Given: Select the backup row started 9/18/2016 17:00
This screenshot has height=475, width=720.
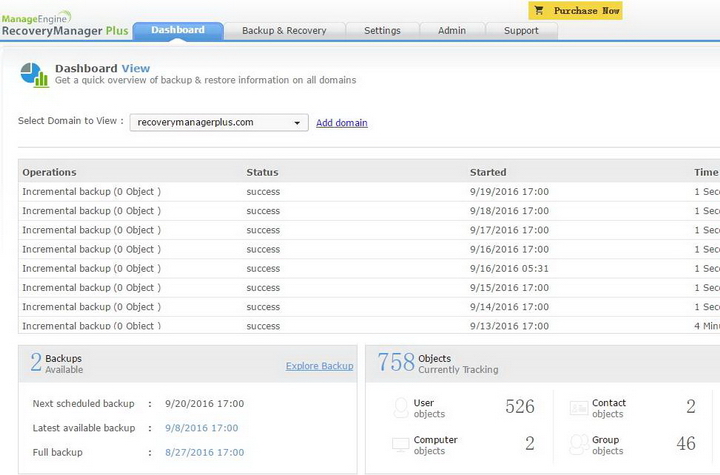Looking at the screenshot, I should coord(369,211).
